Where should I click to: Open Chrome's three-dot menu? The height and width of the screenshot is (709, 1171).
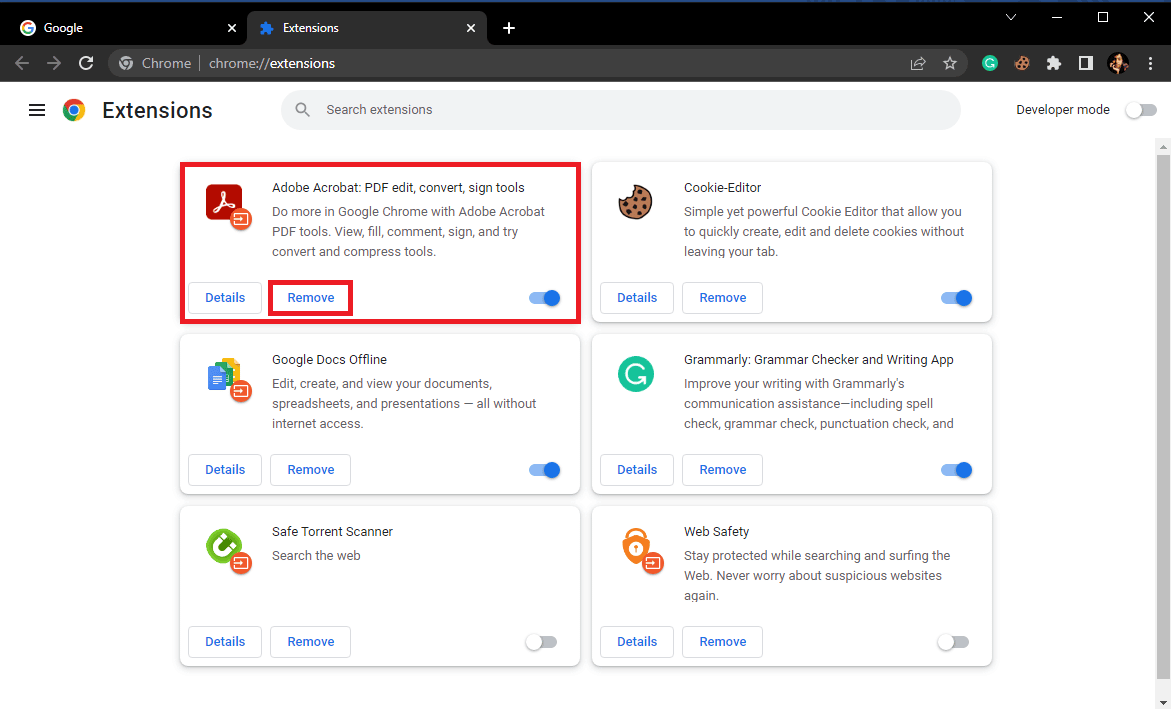click(x=1151, y=64)
